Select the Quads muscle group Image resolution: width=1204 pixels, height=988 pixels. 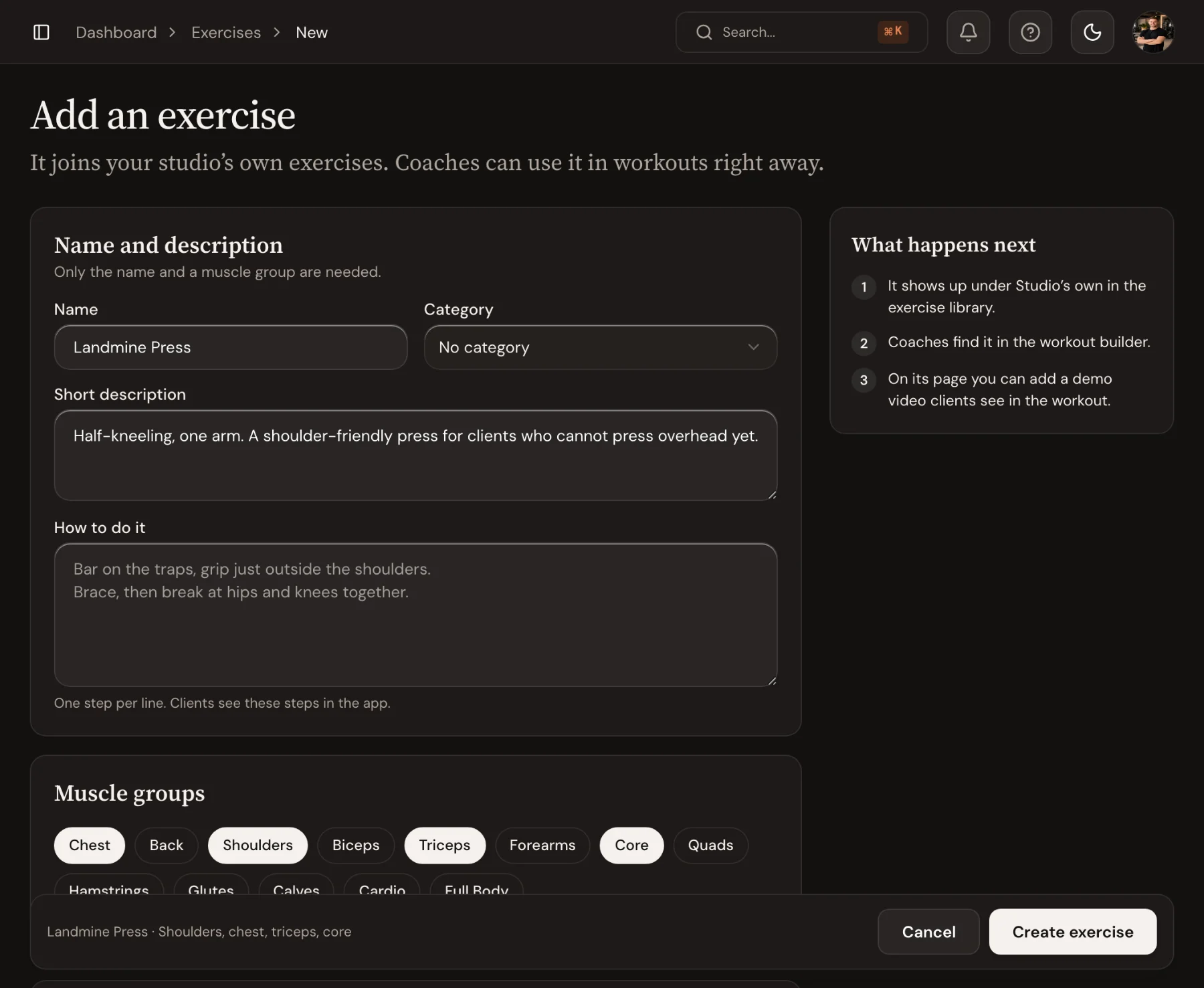point(710,846)
